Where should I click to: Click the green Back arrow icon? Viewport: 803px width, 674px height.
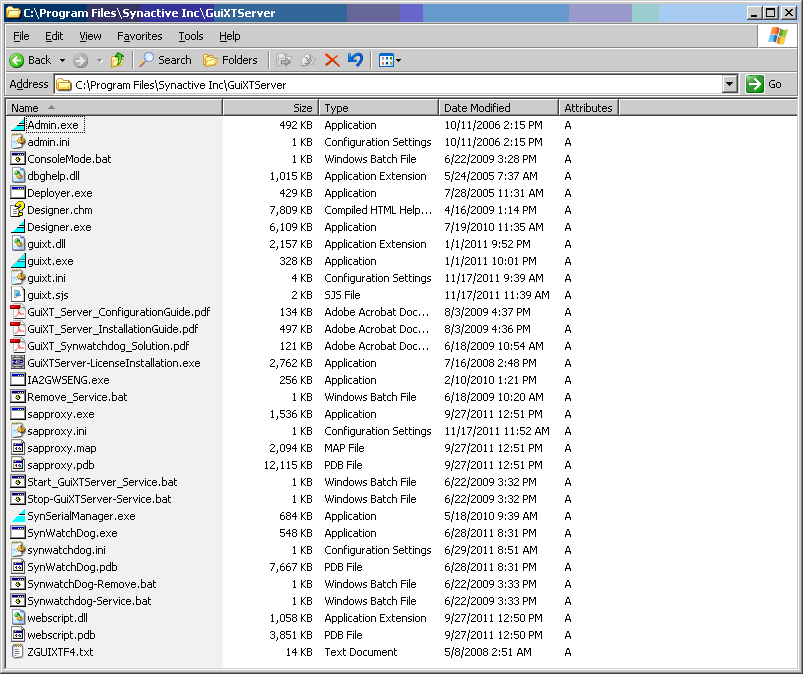tap(16, 60)
